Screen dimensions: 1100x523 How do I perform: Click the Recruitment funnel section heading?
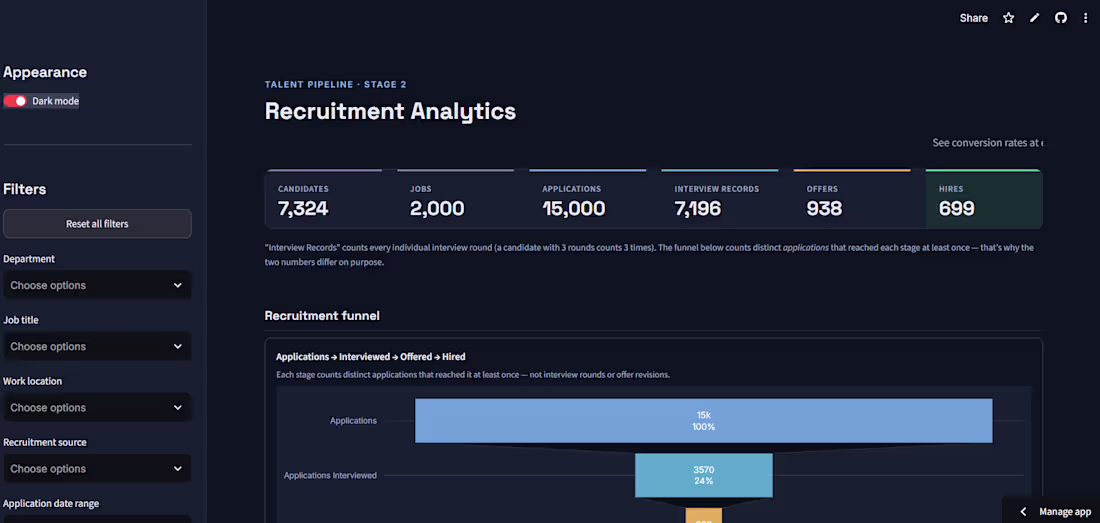(x=322, y=315)
